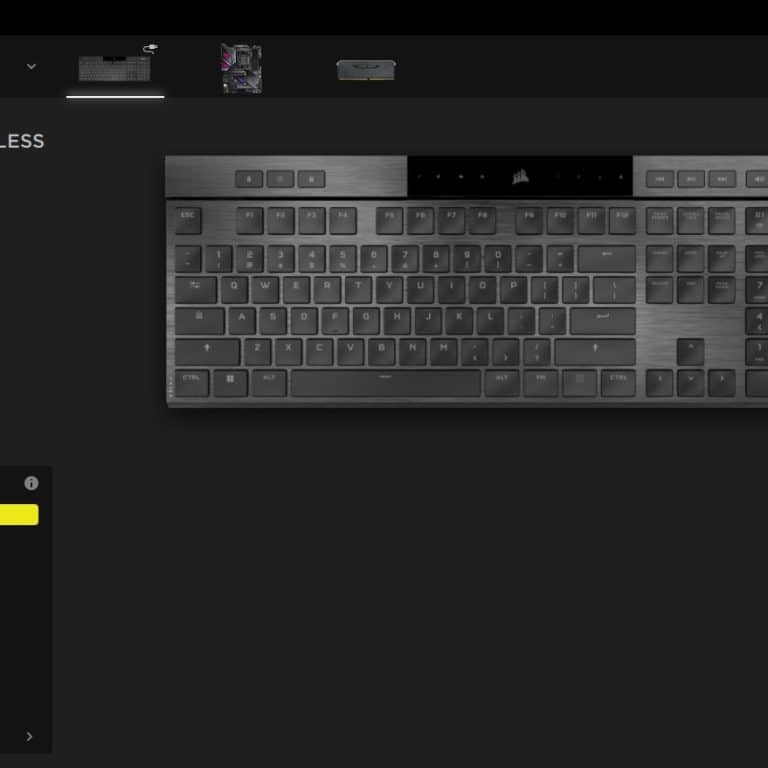Screen dimensions: 768x768
Task: Select the Windows logo key on the keyboard
Action: tap(230, 383)
